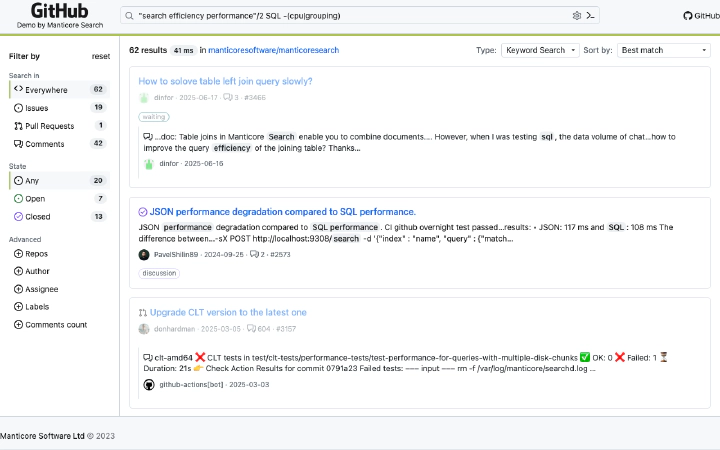Click the GitHub octocat icon top right
720x450 pixels.
687,16
